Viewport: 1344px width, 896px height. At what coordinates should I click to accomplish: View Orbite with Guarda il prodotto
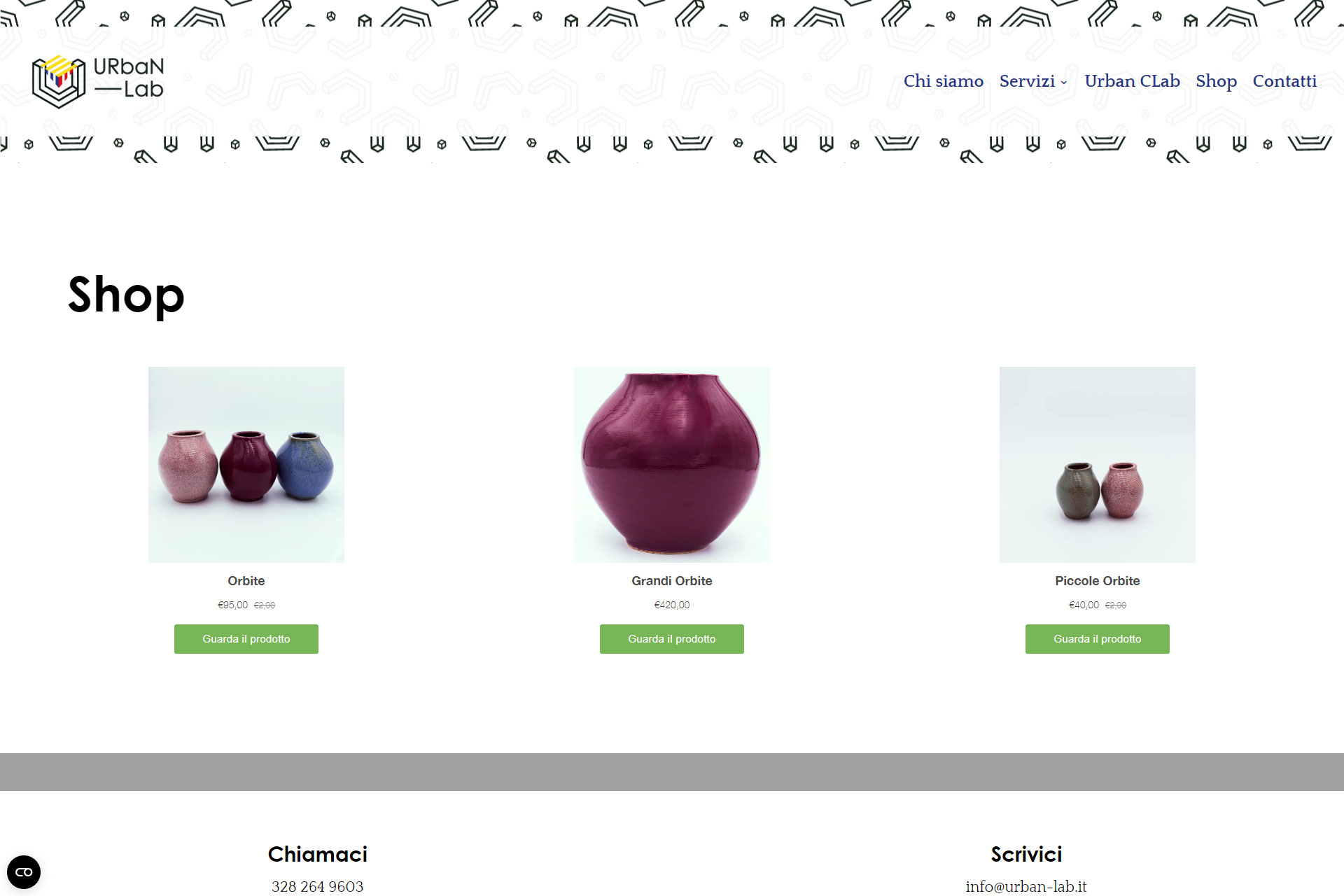point(246,639)
